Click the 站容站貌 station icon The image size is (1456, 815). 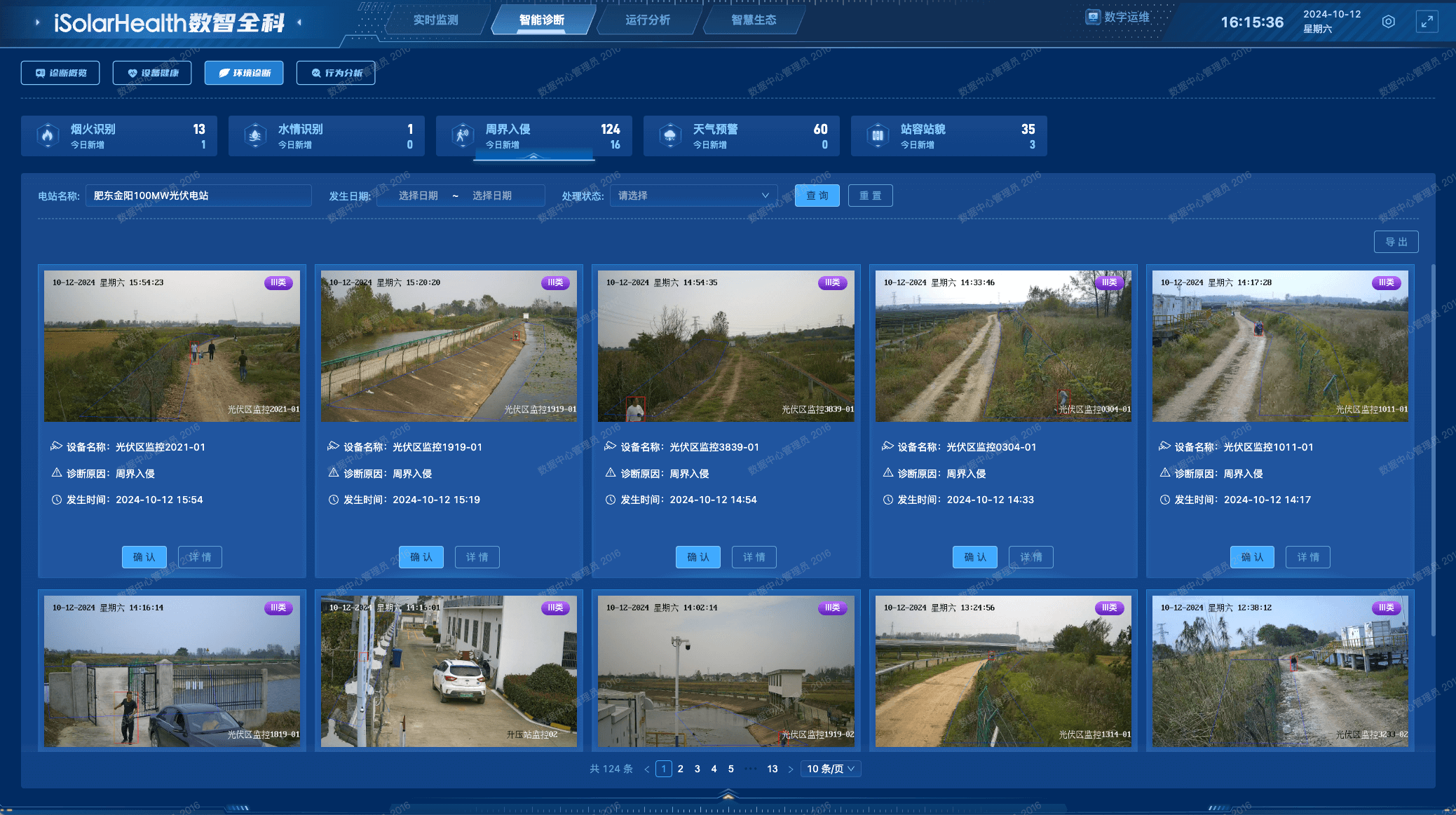877,135
